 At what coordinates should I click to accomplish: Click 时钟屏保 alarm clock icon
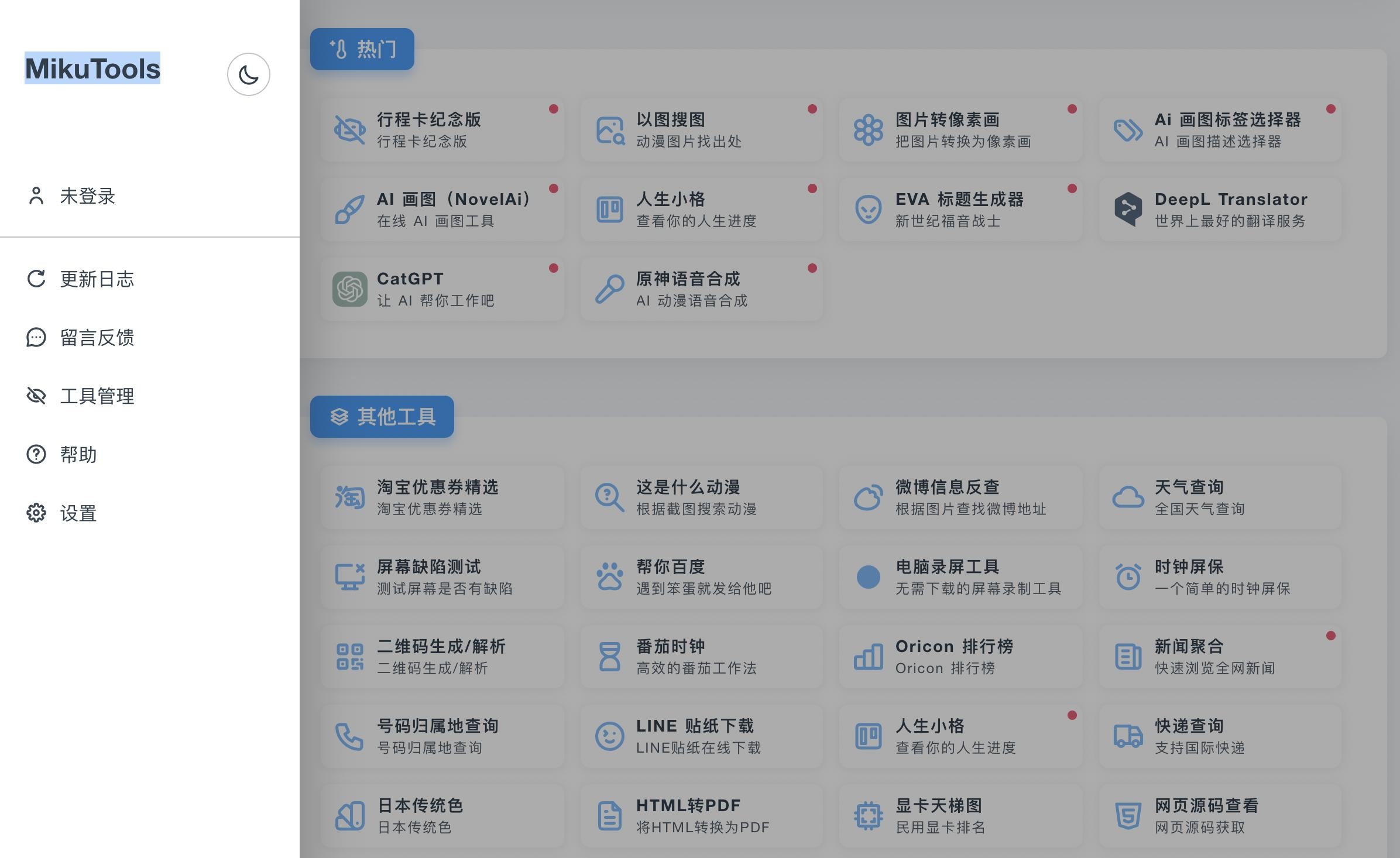coord(1128,577)
